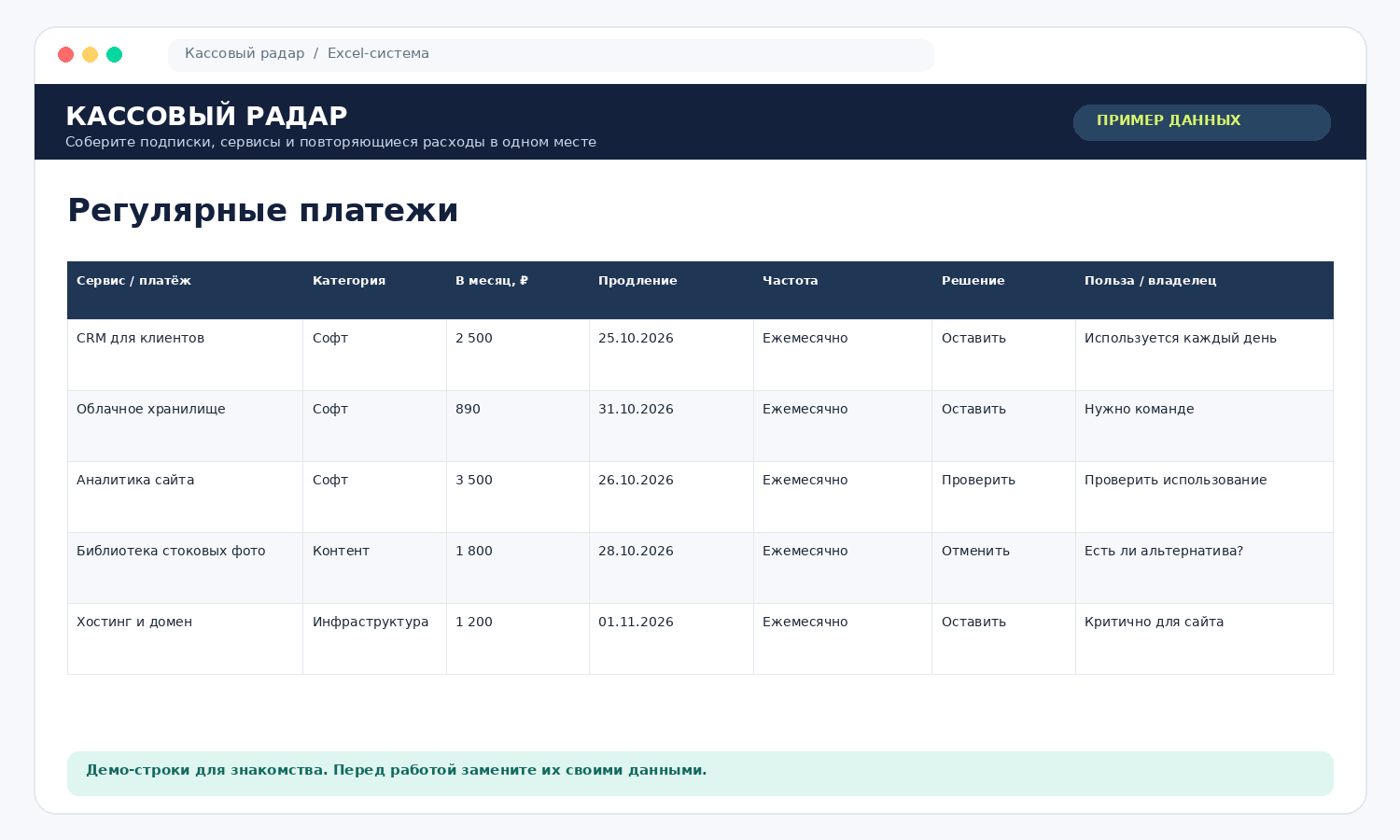Select the renewal date 31.10.2026
The image size is (1400, 840).
(x=671, y=426)
